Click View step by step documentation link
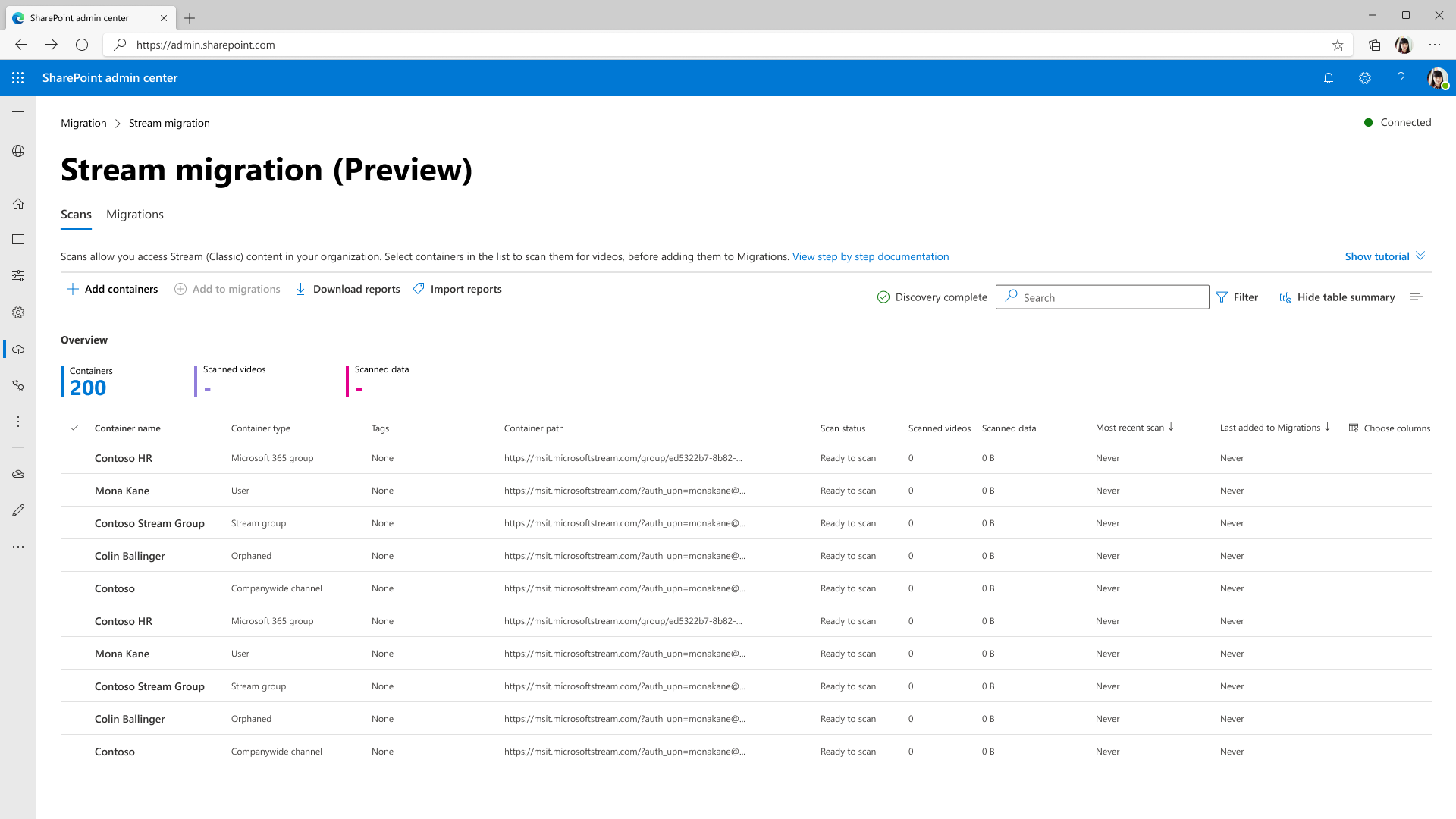Screen dimensions: 1456x819 [870, 256]
